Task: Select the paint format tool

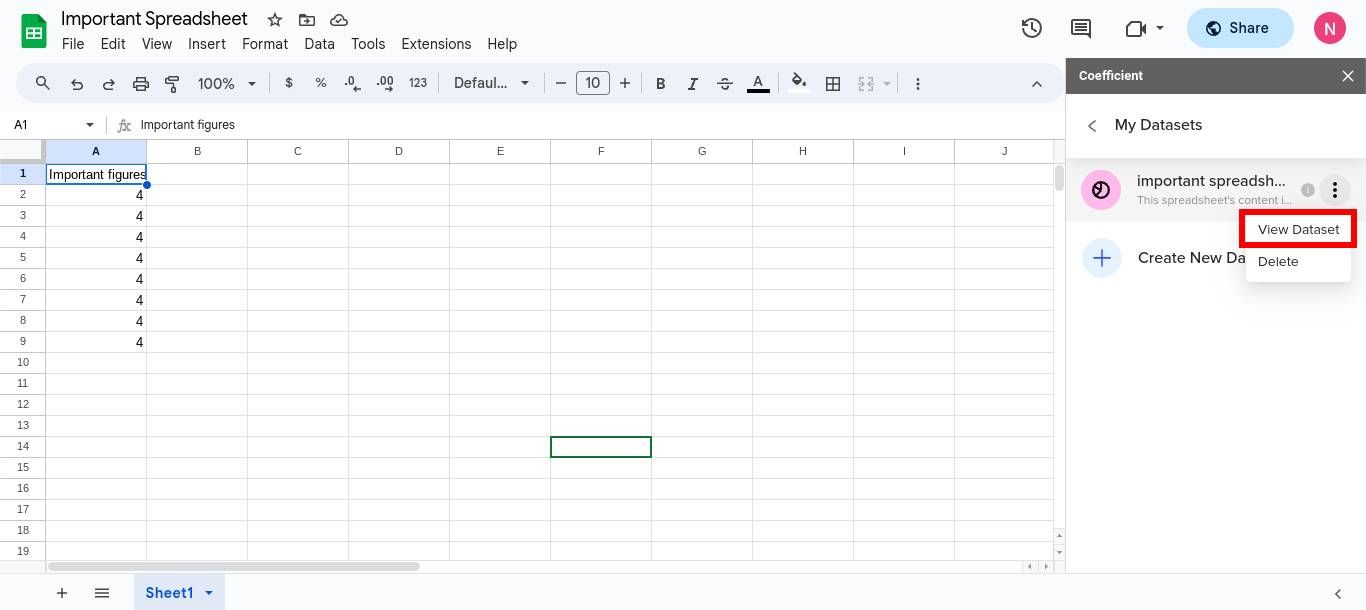Action: click(172, 83)
